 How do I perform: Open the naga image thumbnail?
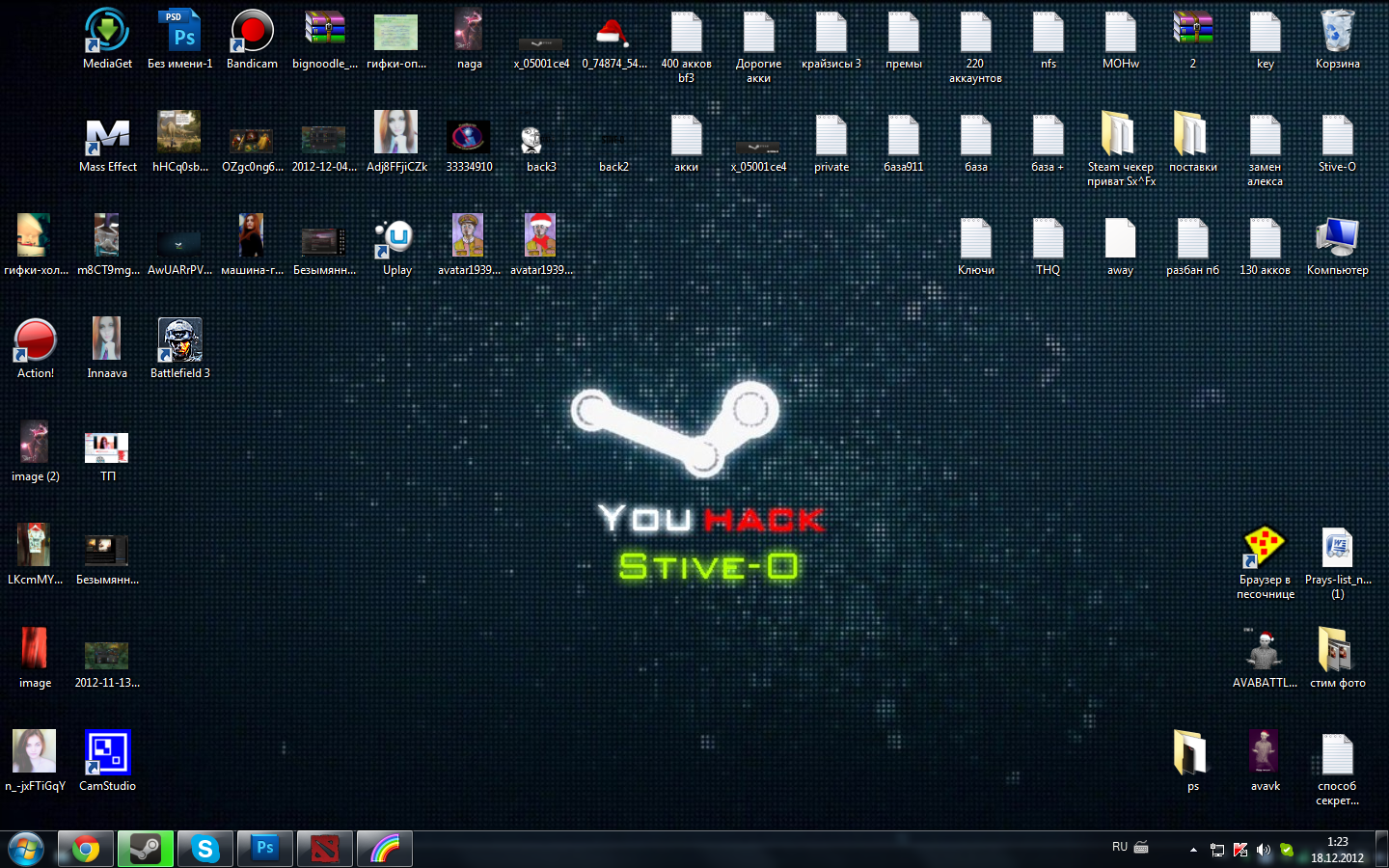(469, 39)
